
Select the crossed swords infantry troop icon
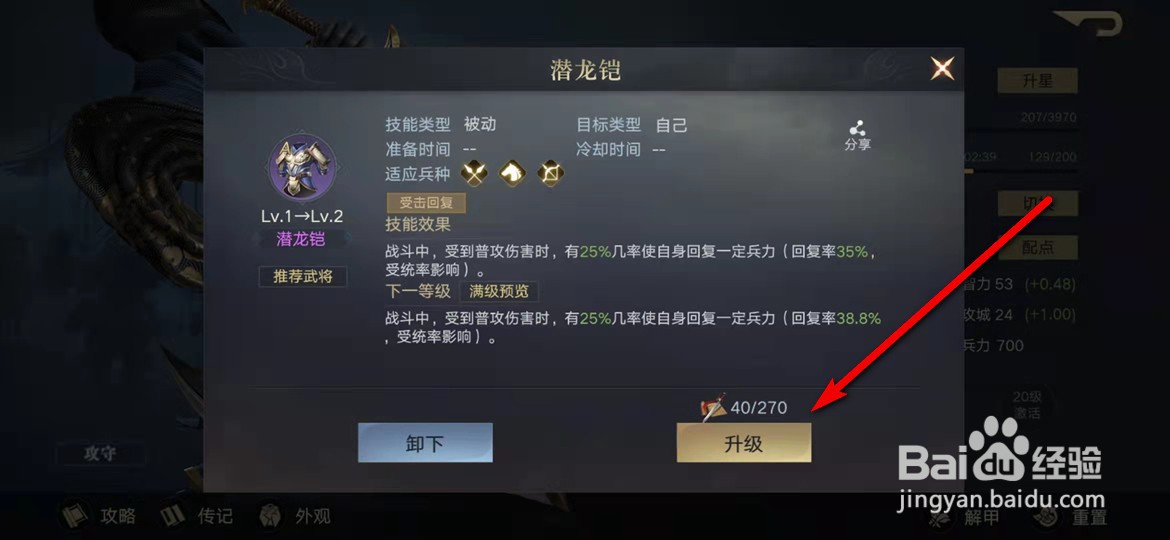pyautogui.click(x=475, y=174)
